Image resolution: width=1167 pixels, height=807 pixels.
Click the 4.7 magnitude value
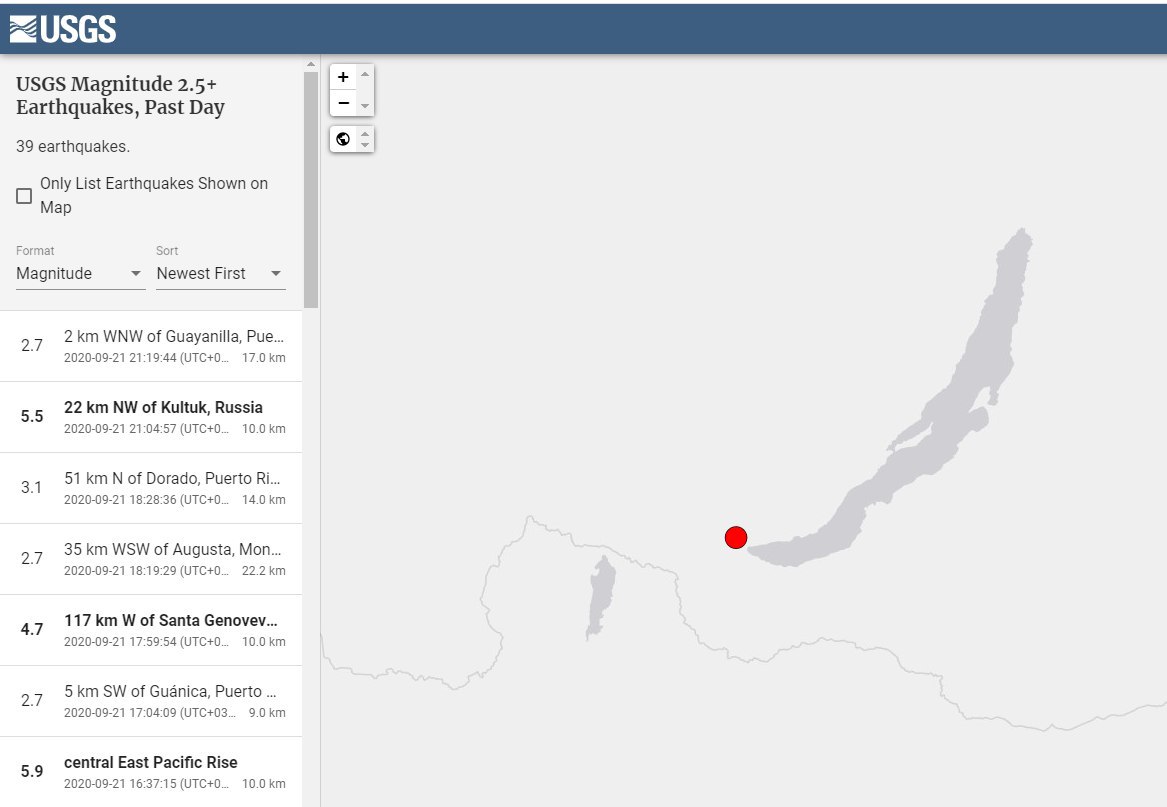tap(32, 629)
